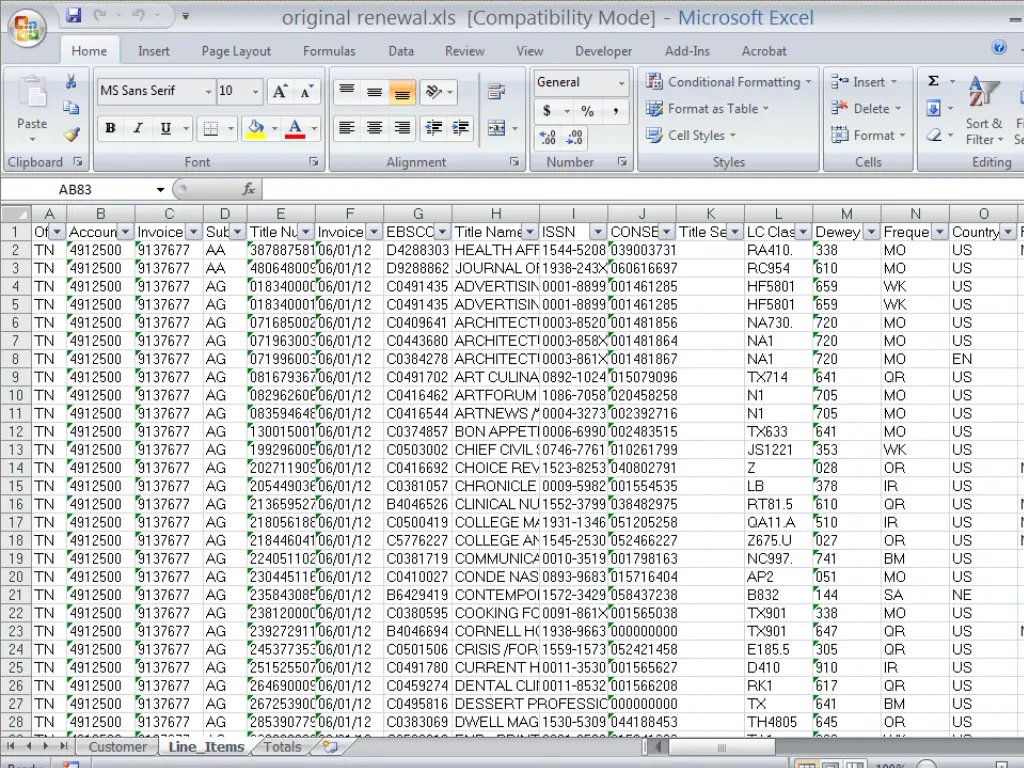
Task: Click Merge and Center icon
Action: pos(496,128)
